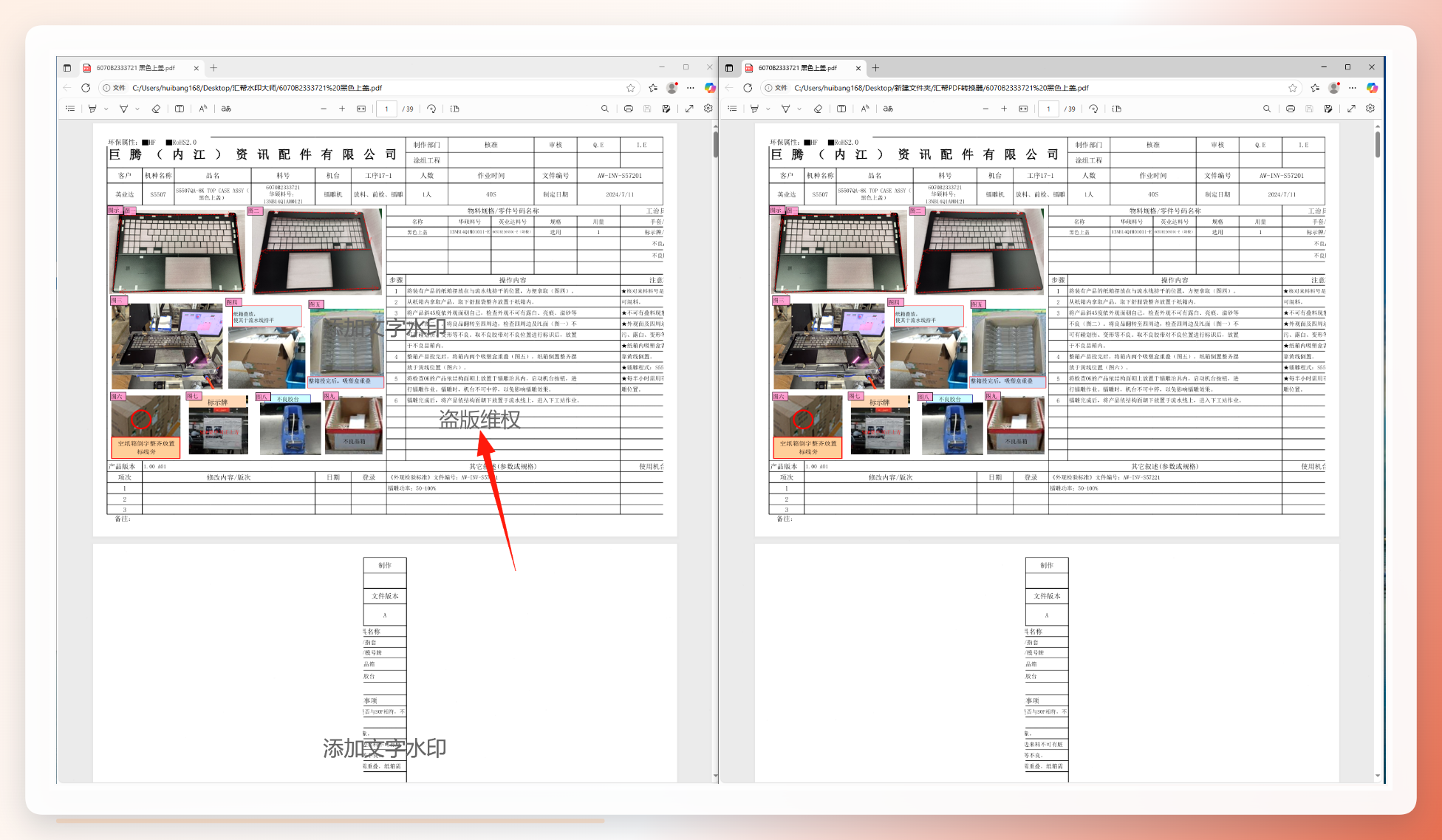Zoom out the PDF in left window
This screenshot has height=840, width=1442.
tap(324, 109)
